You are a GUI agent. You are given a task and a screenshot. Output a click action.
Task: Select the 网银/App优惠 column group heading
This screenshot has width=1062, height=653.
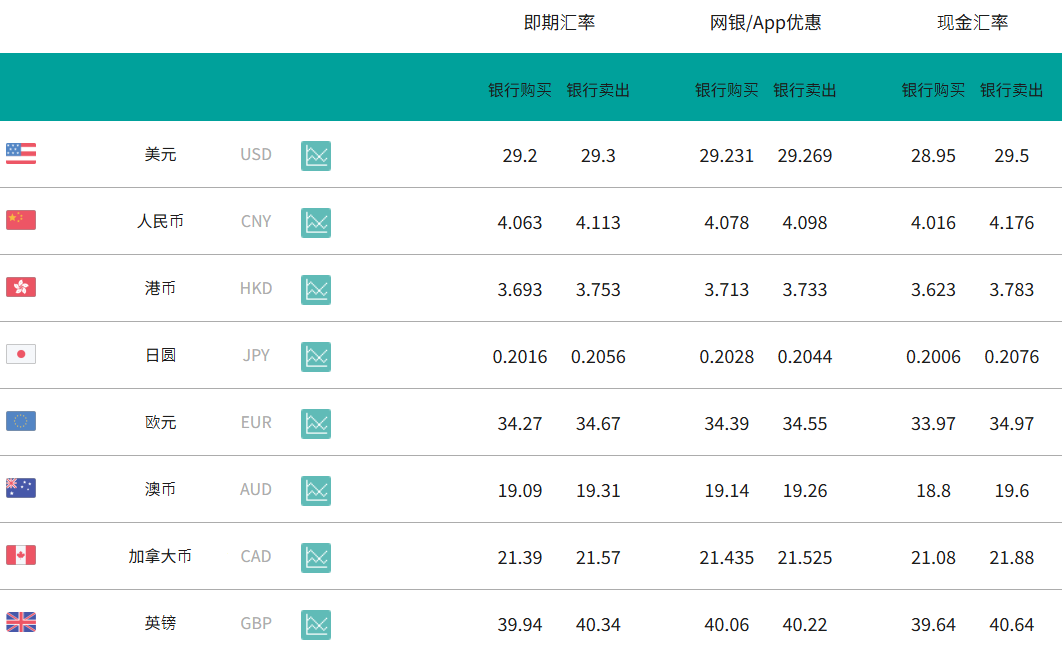[765, 23]
